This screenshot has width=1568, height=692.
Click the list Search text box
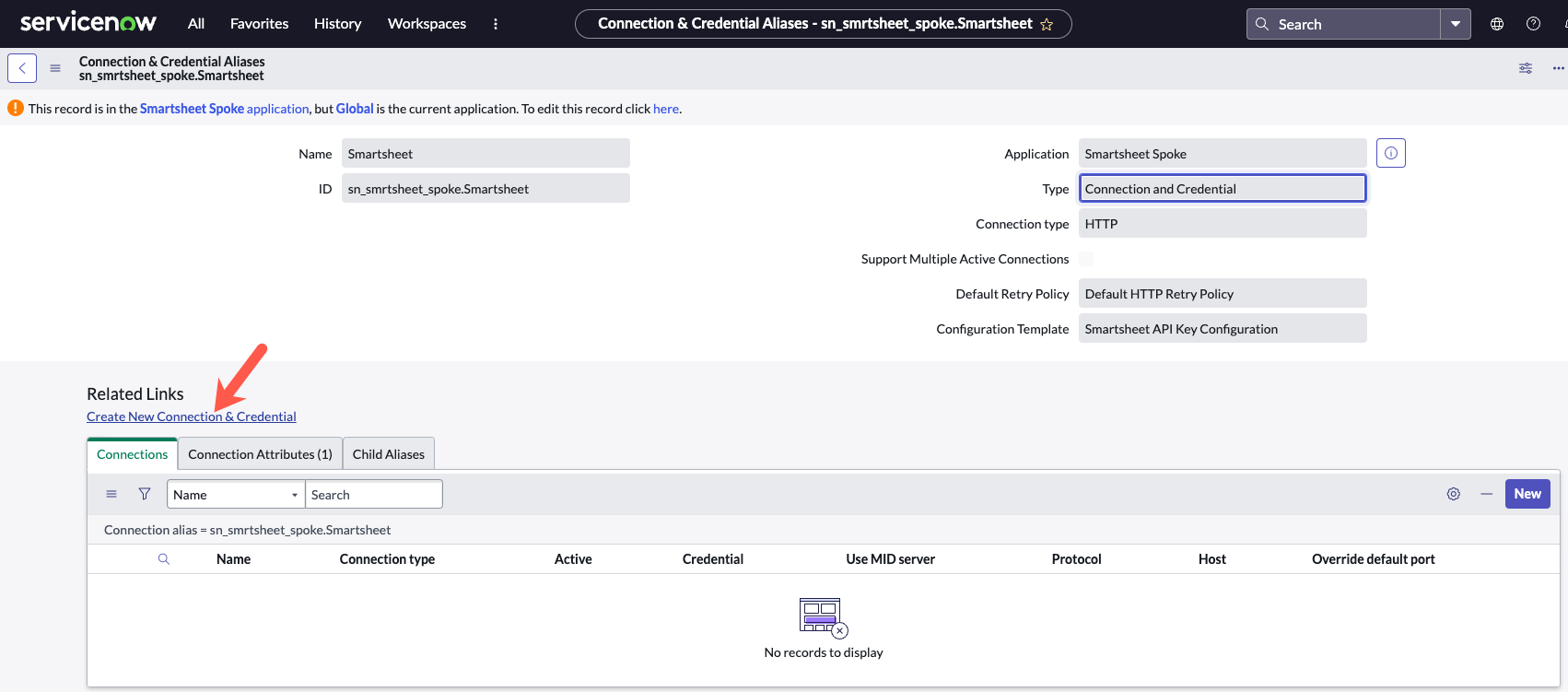(x=374, y=494)
